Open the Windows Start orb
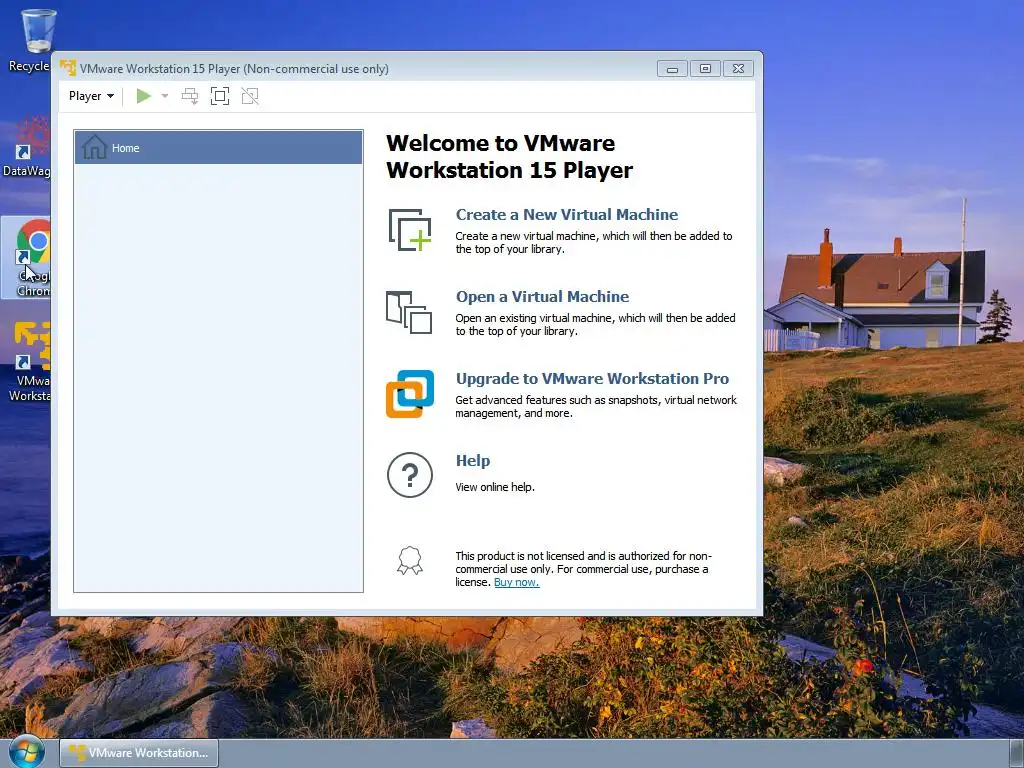 click(26, 752)
